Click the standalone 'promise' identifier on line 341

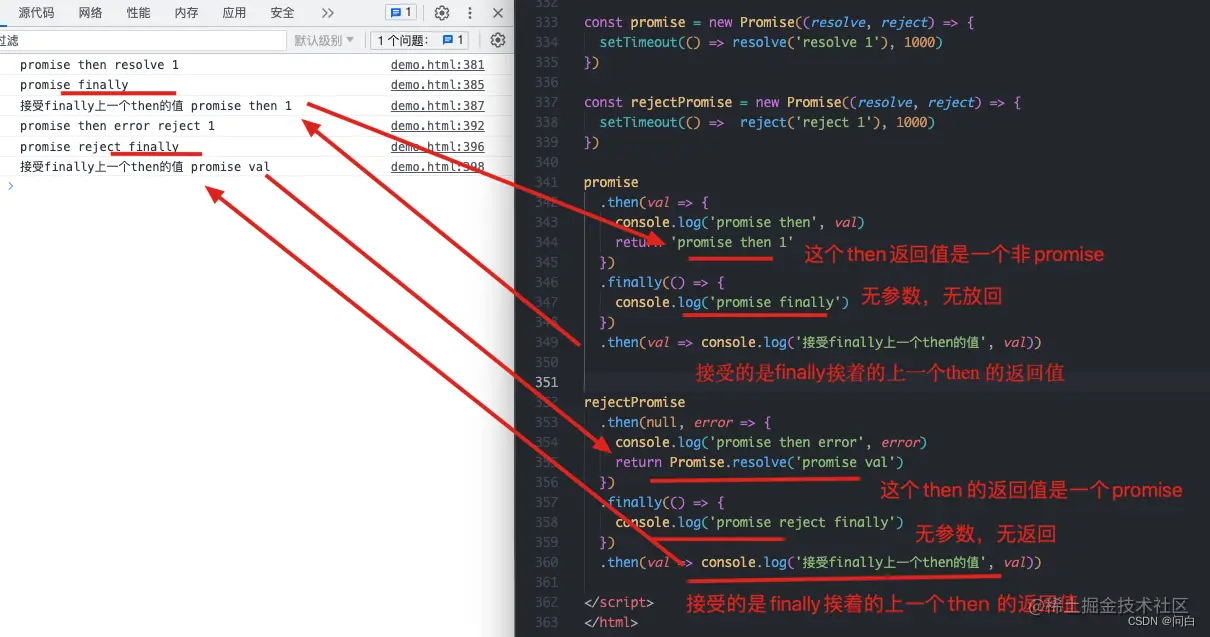point(611,182)
